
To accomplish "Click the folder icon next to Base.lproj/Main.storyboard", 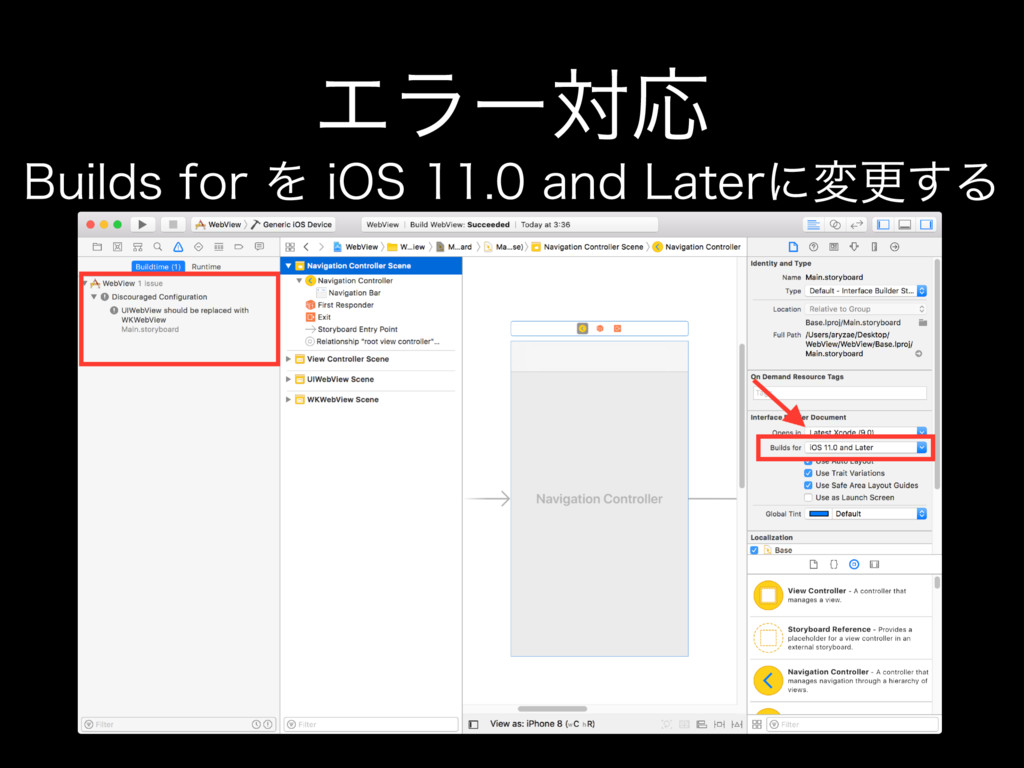I will pyautogui.click(x=923, y=323).
